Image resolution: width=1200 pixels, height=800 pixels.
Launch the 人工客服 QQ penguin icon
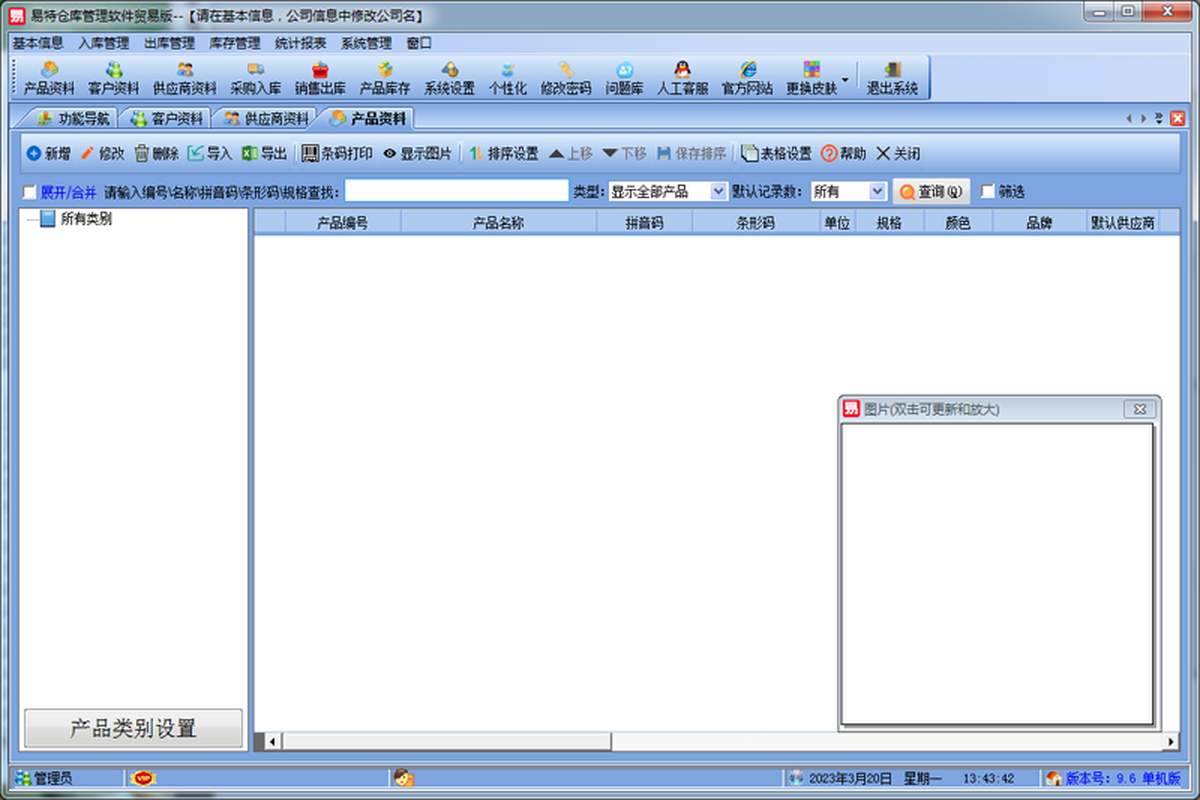tap(682, 78)
